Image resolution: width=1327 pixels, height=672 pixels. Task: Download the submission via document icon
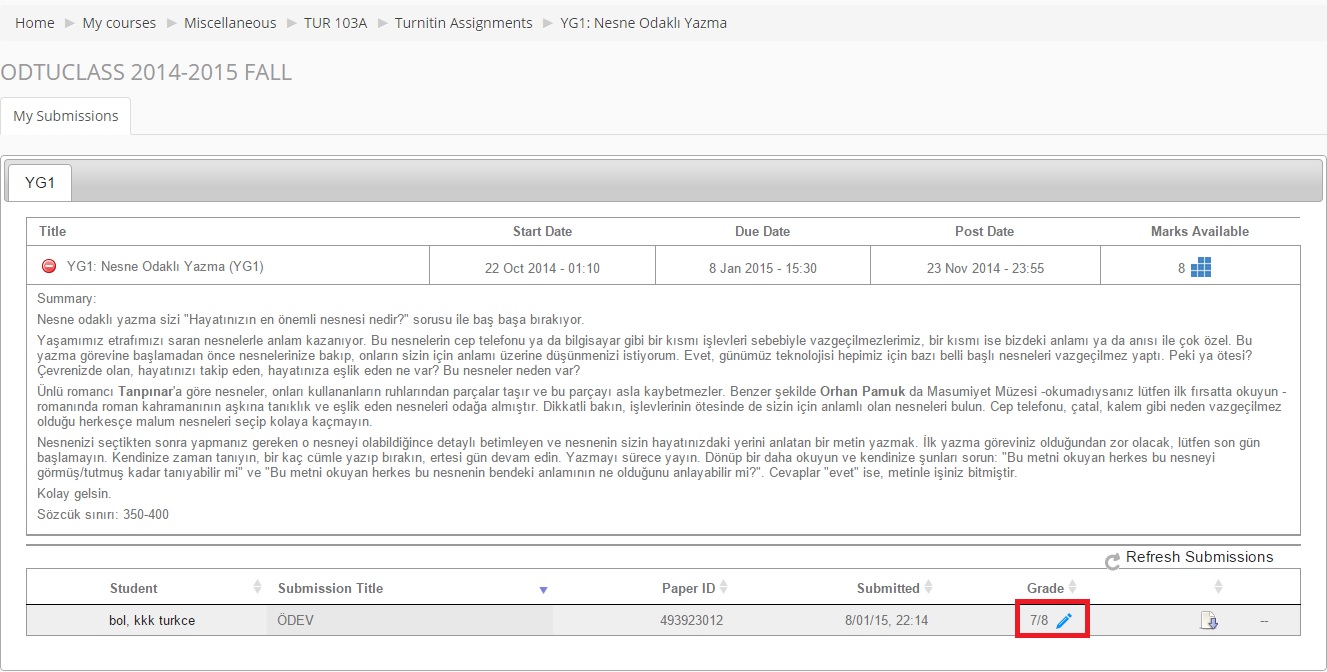click(x=1209, y=621)
